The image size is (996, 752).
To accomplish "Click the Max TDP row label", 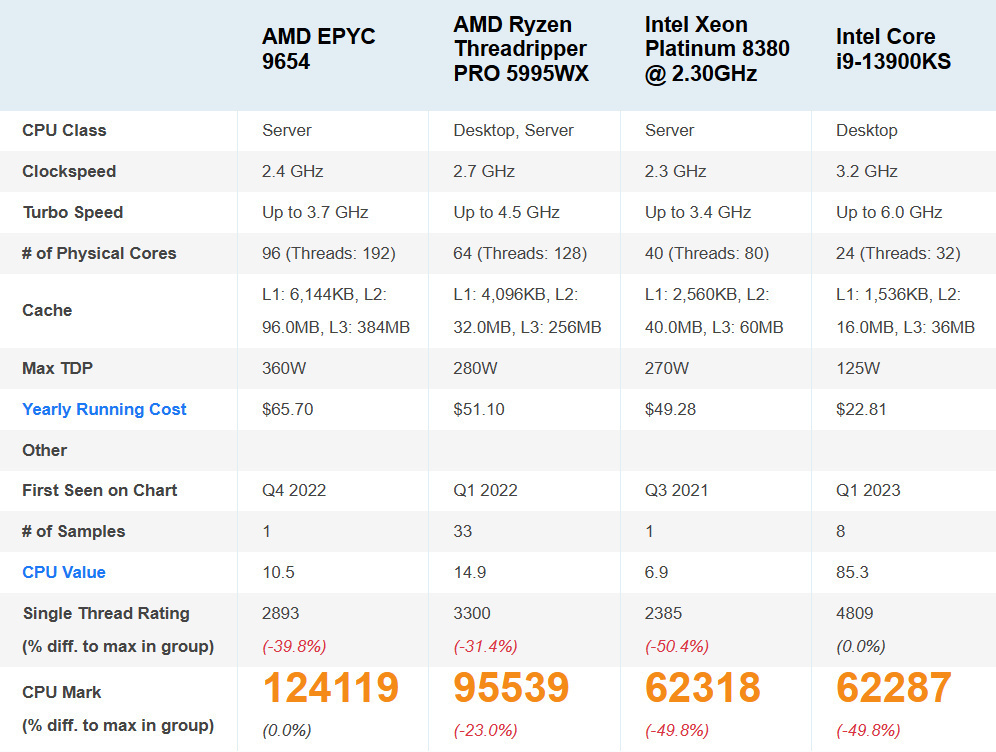I will click(57, 368).
